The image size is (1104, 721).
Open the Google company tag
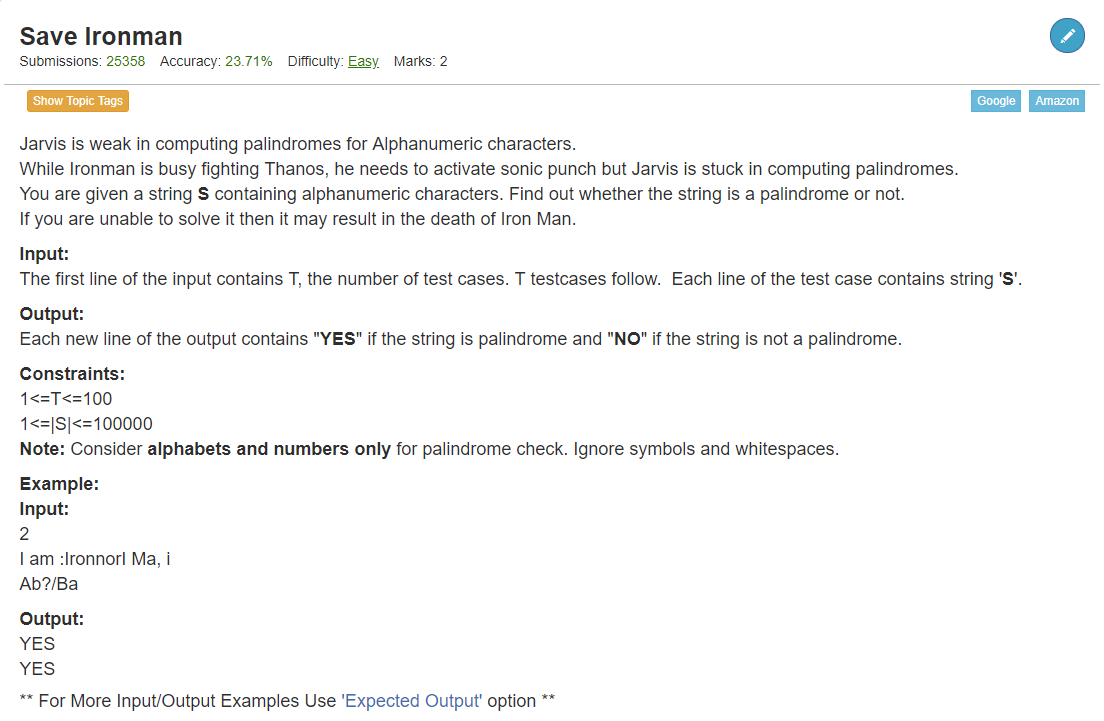click(x=996, y=101)
